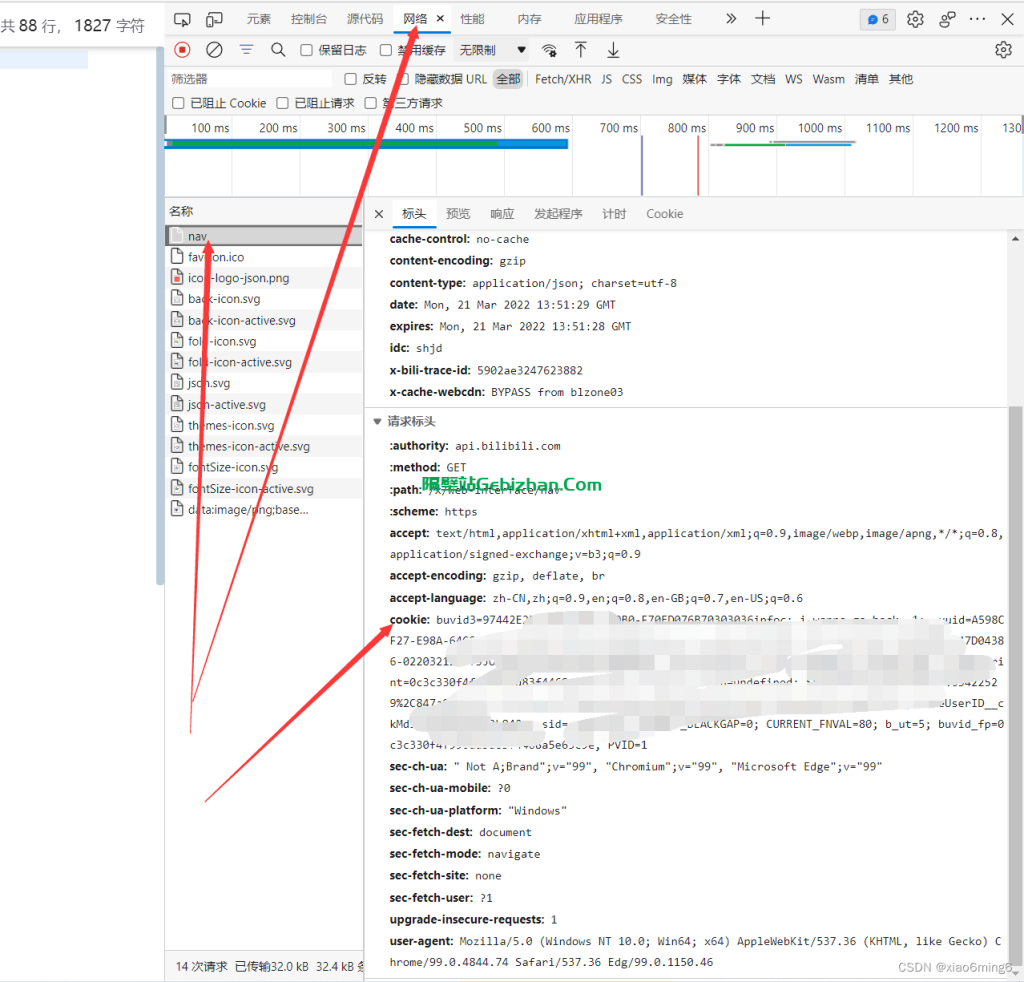Select the 计时 detail tab
The image size is (1024, 982).
pyautogui.click(x=614, y=214)
